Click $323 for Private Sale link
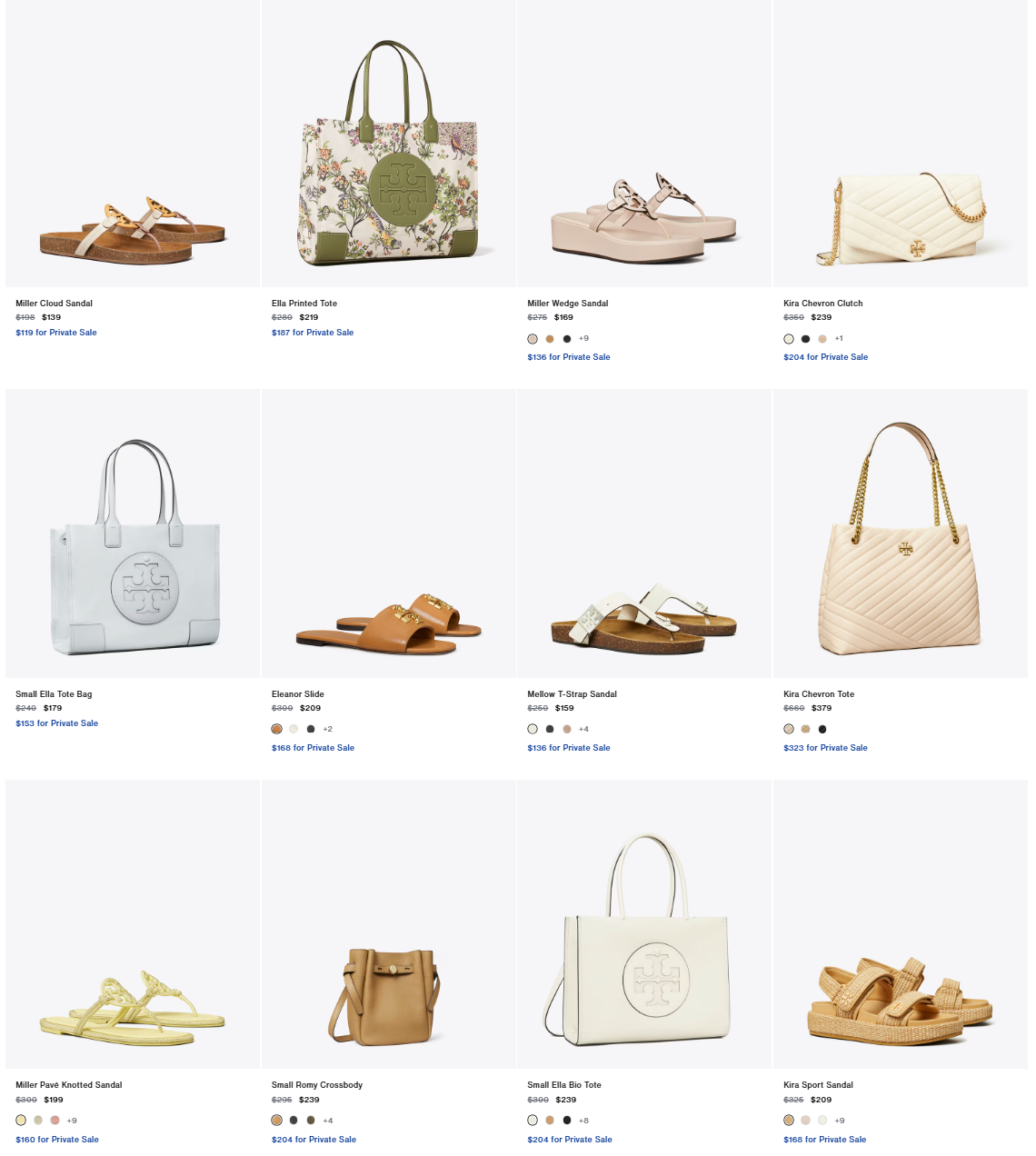 pos(825,748)
